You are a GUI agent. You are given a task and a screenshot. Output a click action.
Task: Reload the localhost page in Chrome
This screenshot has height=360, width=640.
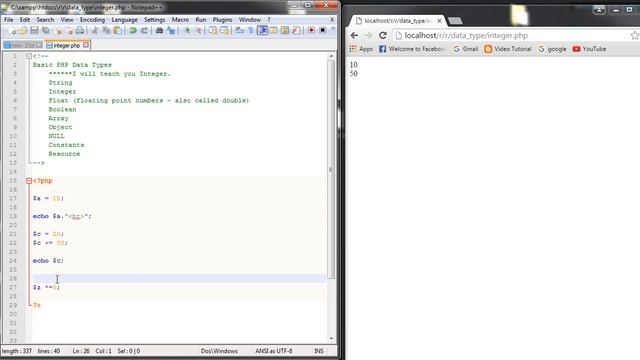pyautogui.click(x=382, y=36)
